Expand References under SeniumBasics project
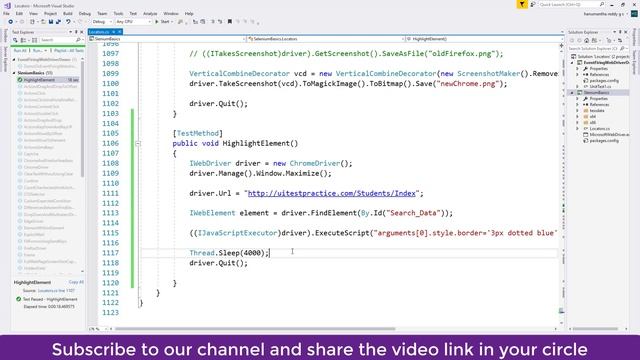Image resolution: width=640 pixels, height=360 pixels. [x=578, y=104]
